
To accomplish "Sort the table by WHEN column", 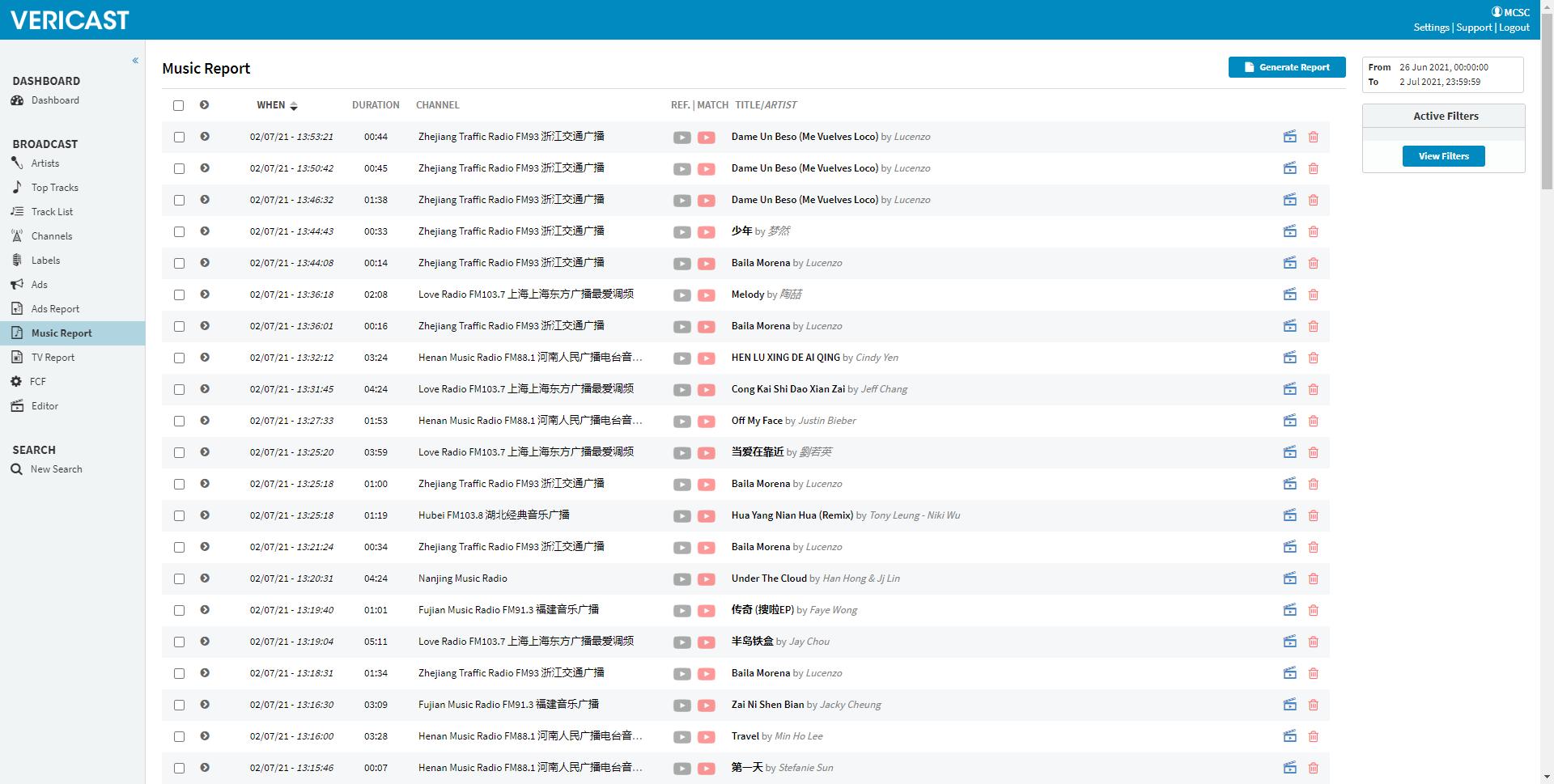I will coord(277,105).
